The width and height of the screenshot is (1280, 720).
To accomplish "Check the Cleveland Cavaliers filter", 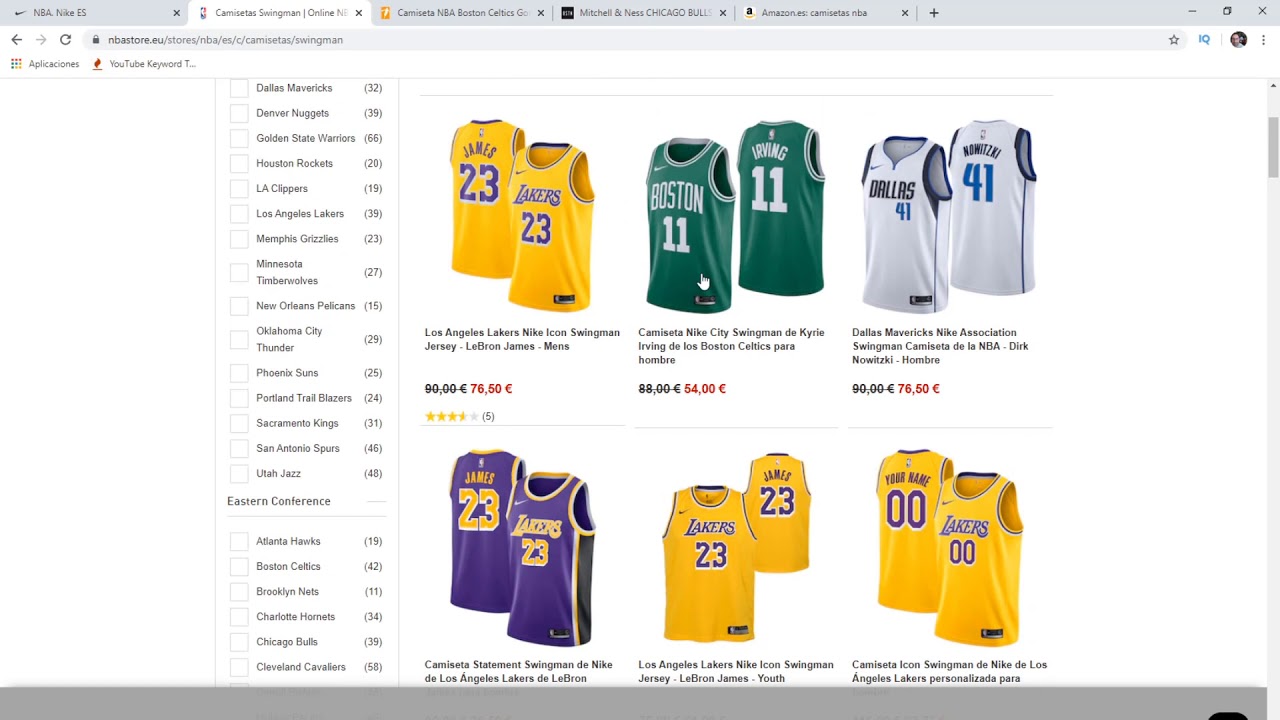I will click(x=239, y=667).
